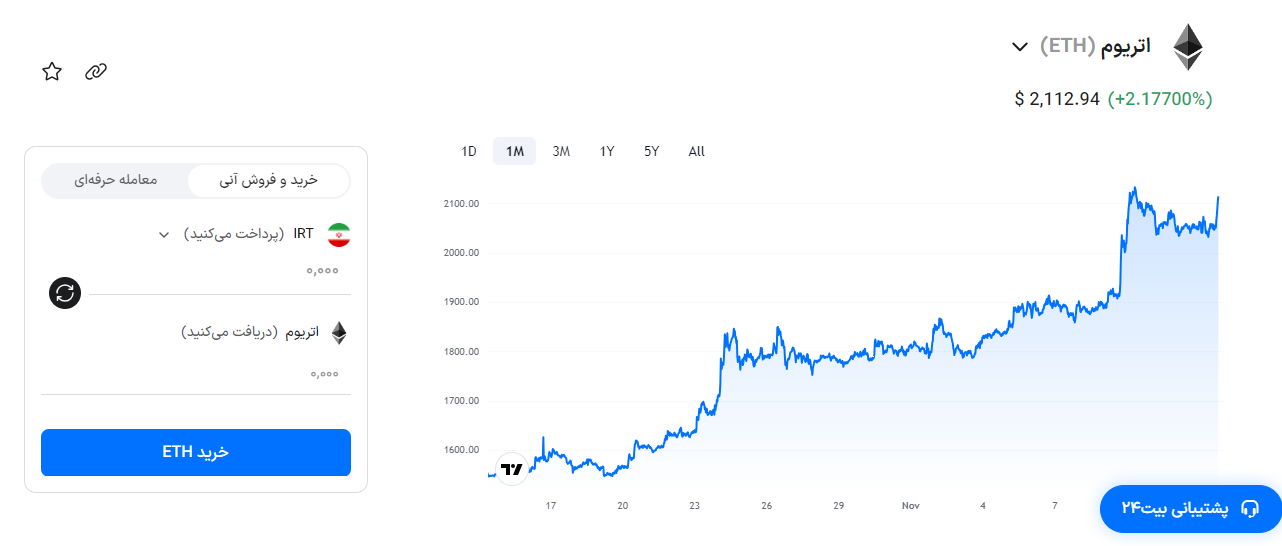The image size is (1282, 546).
Task: Open پشتیبانی بیت۲۴ support chat
Action: [1189, 509]
